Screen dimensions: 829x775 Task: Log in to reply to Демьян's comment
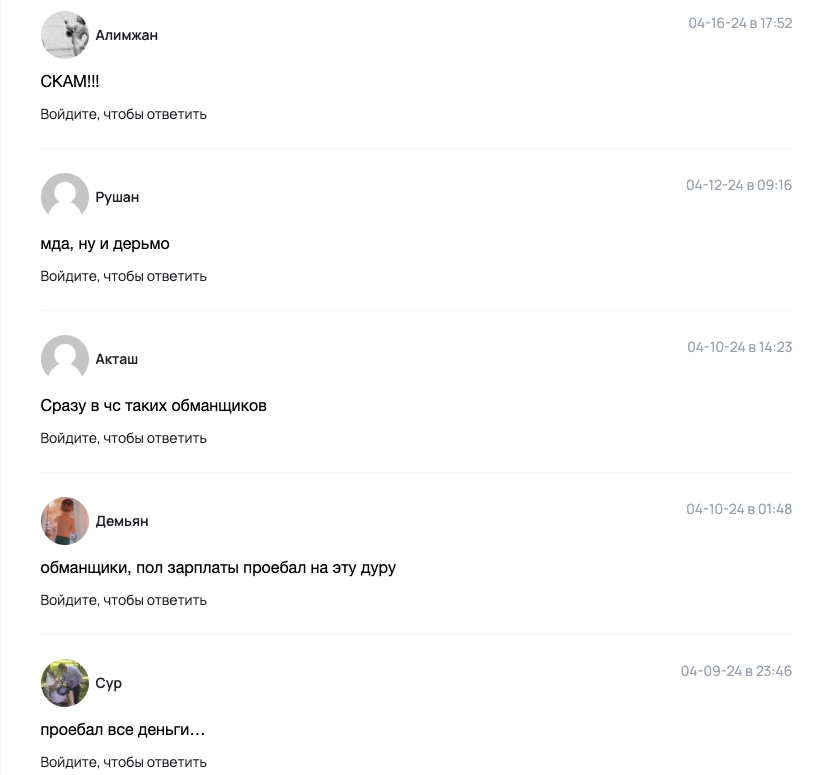(123, 600)
